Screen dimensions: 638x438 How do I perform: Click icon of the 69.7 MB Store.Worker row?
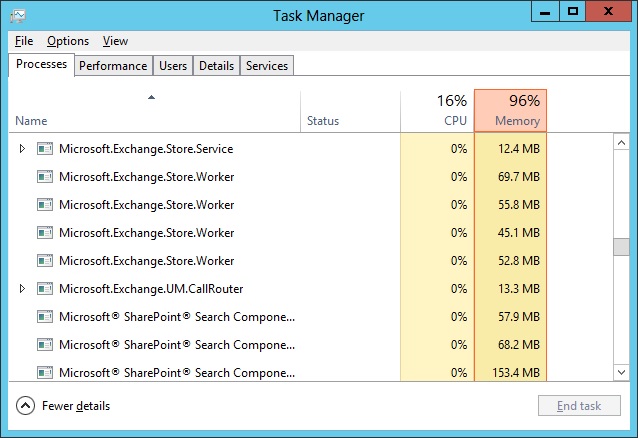pos(45,177)
